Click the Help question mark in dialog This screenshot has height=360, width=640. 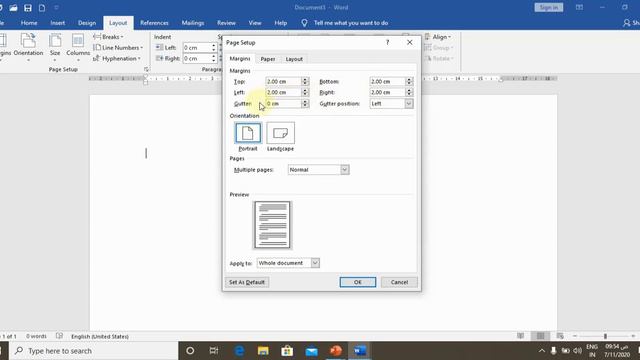coord(388,42)
